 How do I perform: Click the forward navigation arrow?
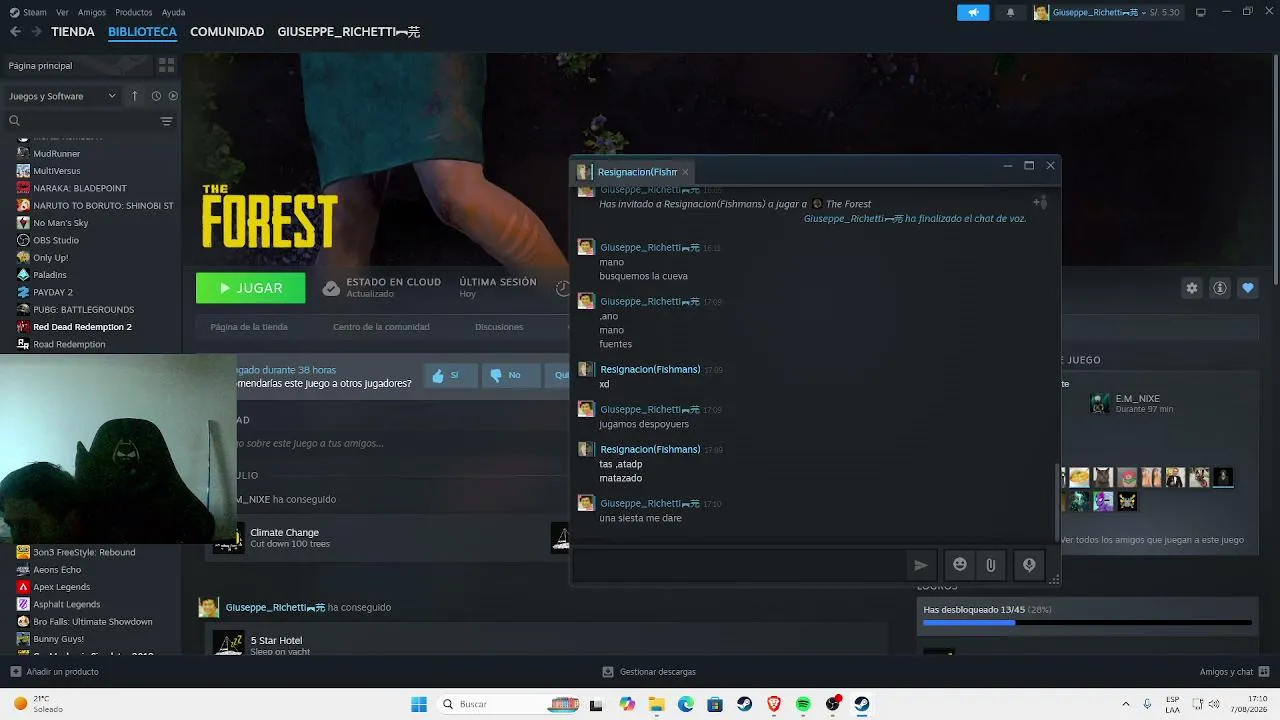[36, 32]
